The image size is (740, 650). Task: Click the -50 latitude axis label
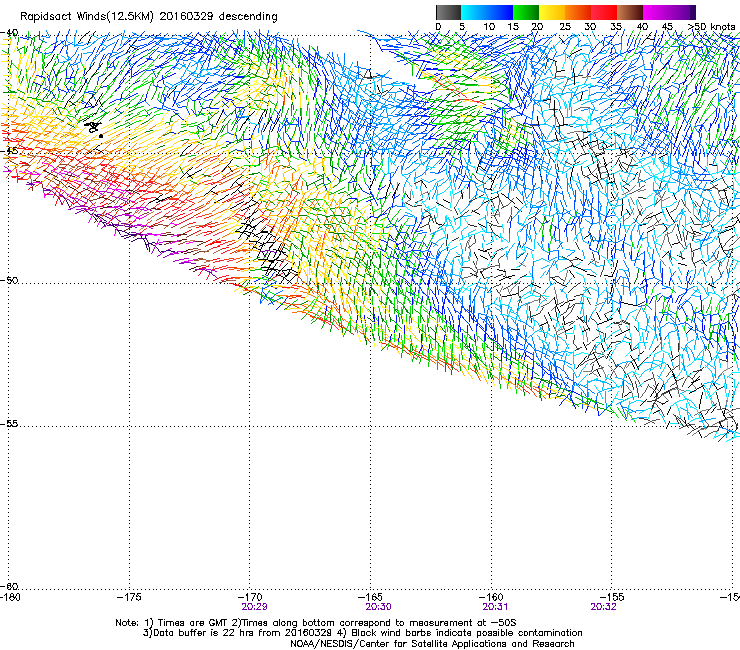[9, 280]
